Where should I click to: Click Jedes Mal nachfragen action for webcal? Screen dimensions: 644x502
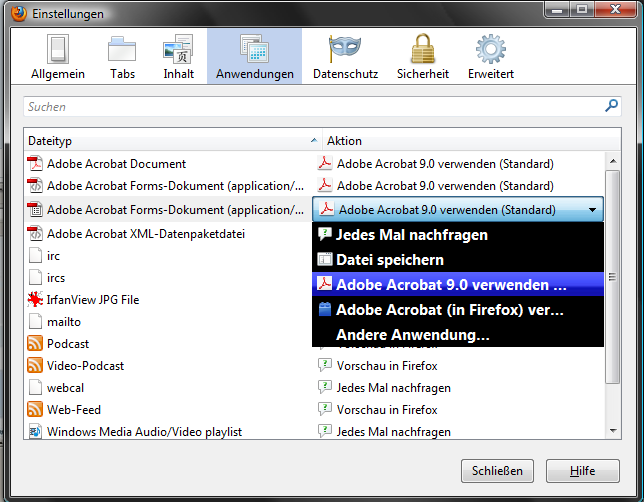384,388
